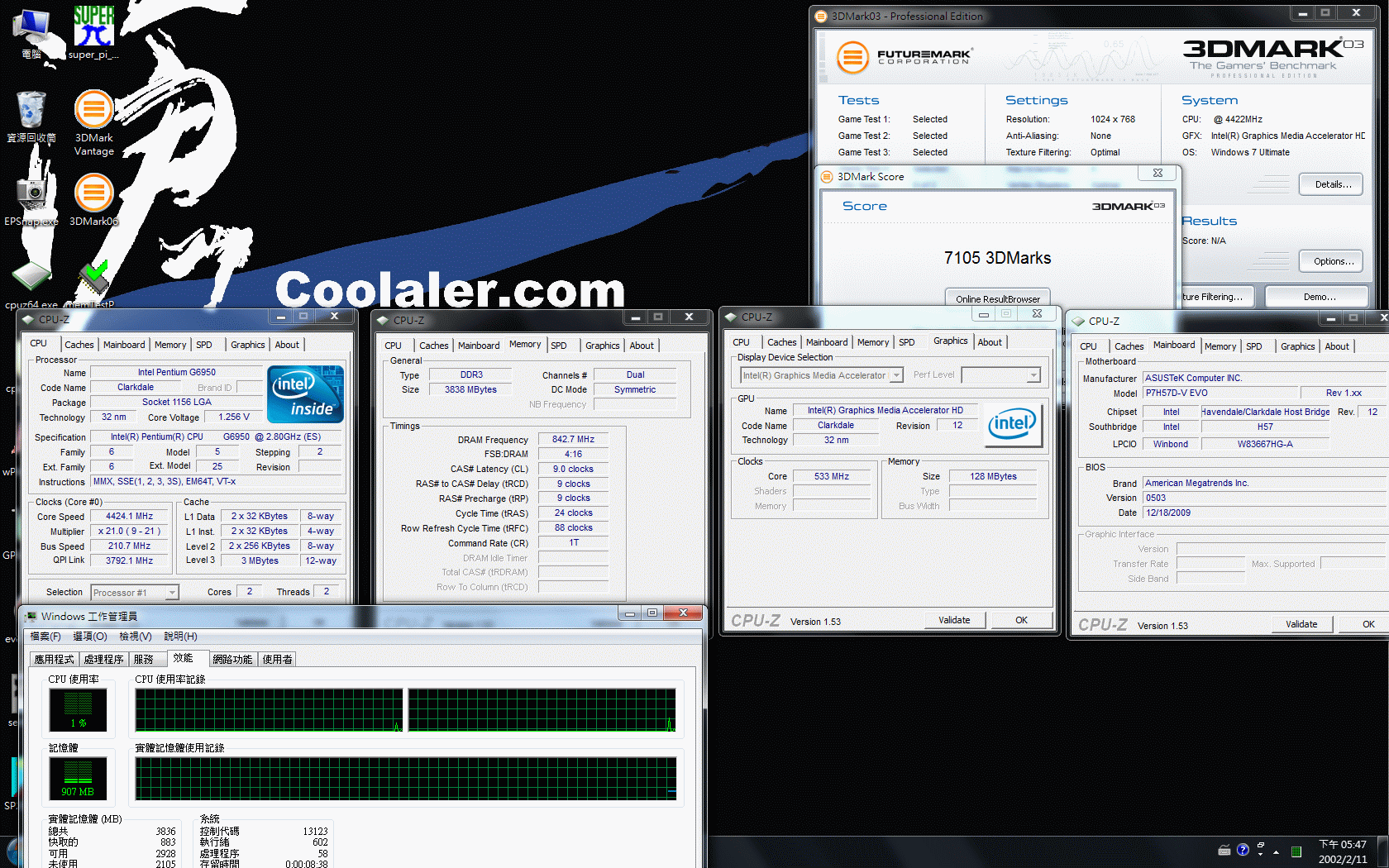Click OK in Graphics CPU-Z window
The image size is (1389, 868).
1021,620
